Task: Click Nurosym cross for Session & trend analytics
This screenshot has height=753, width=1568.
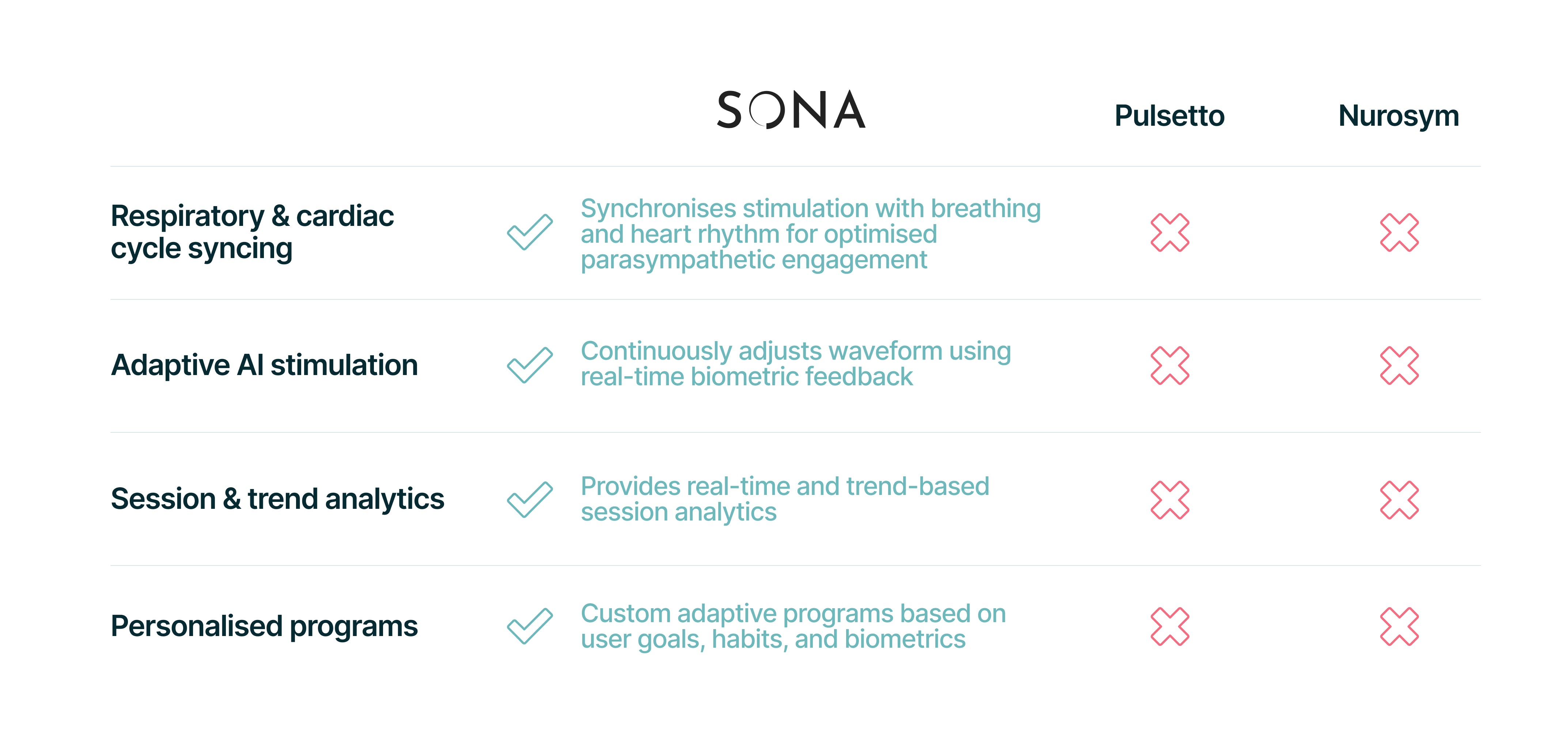Action: (x=1399, y=500)
